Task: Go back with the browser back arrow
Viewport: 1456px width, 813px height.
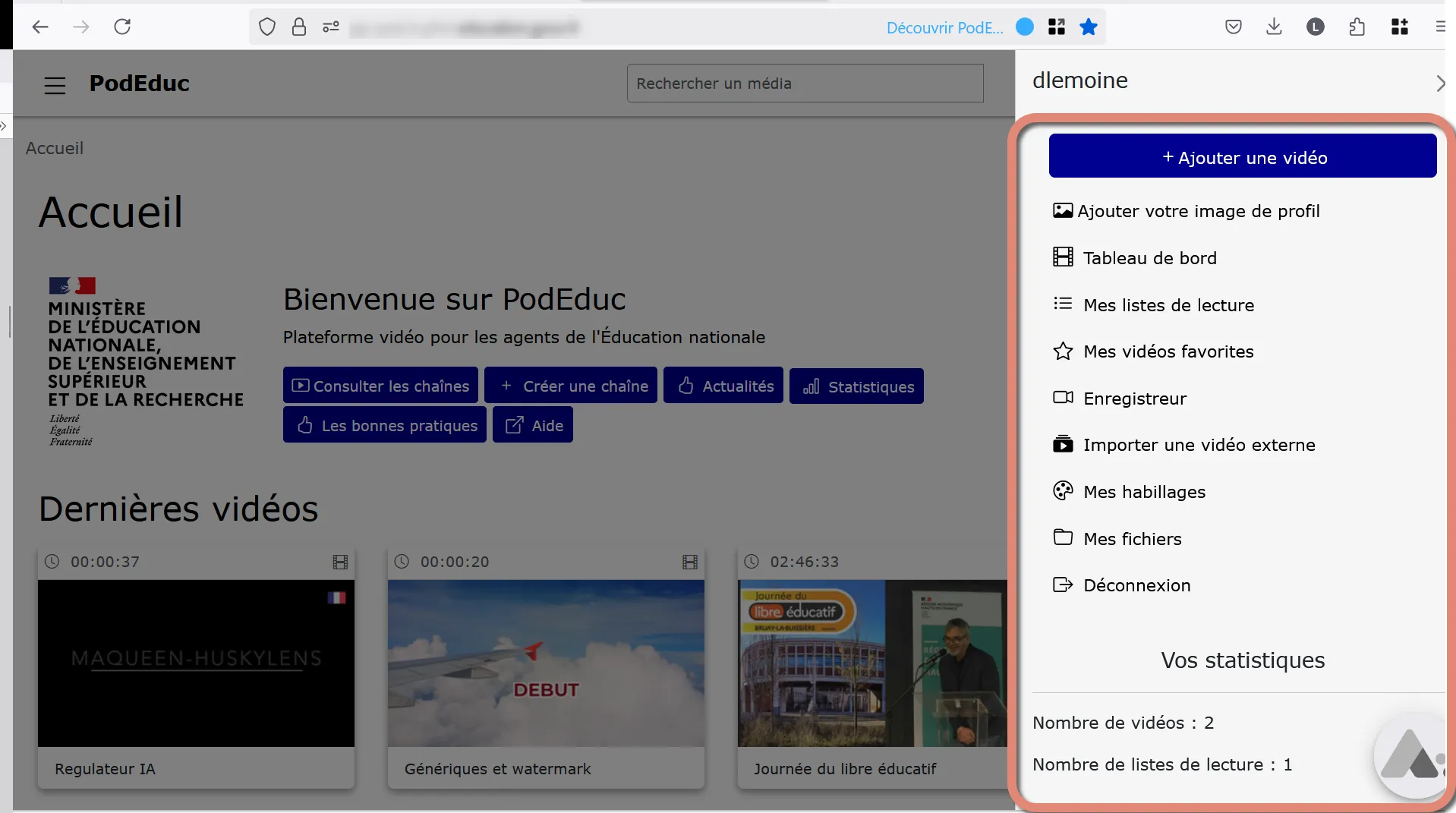Action: coord(40,27)
